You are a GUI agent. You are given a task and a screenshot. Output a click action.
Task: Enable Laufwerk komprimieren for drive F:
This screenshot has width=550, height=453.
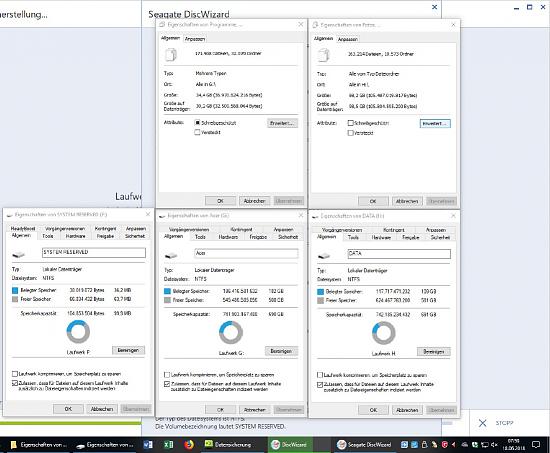[15, 374]
